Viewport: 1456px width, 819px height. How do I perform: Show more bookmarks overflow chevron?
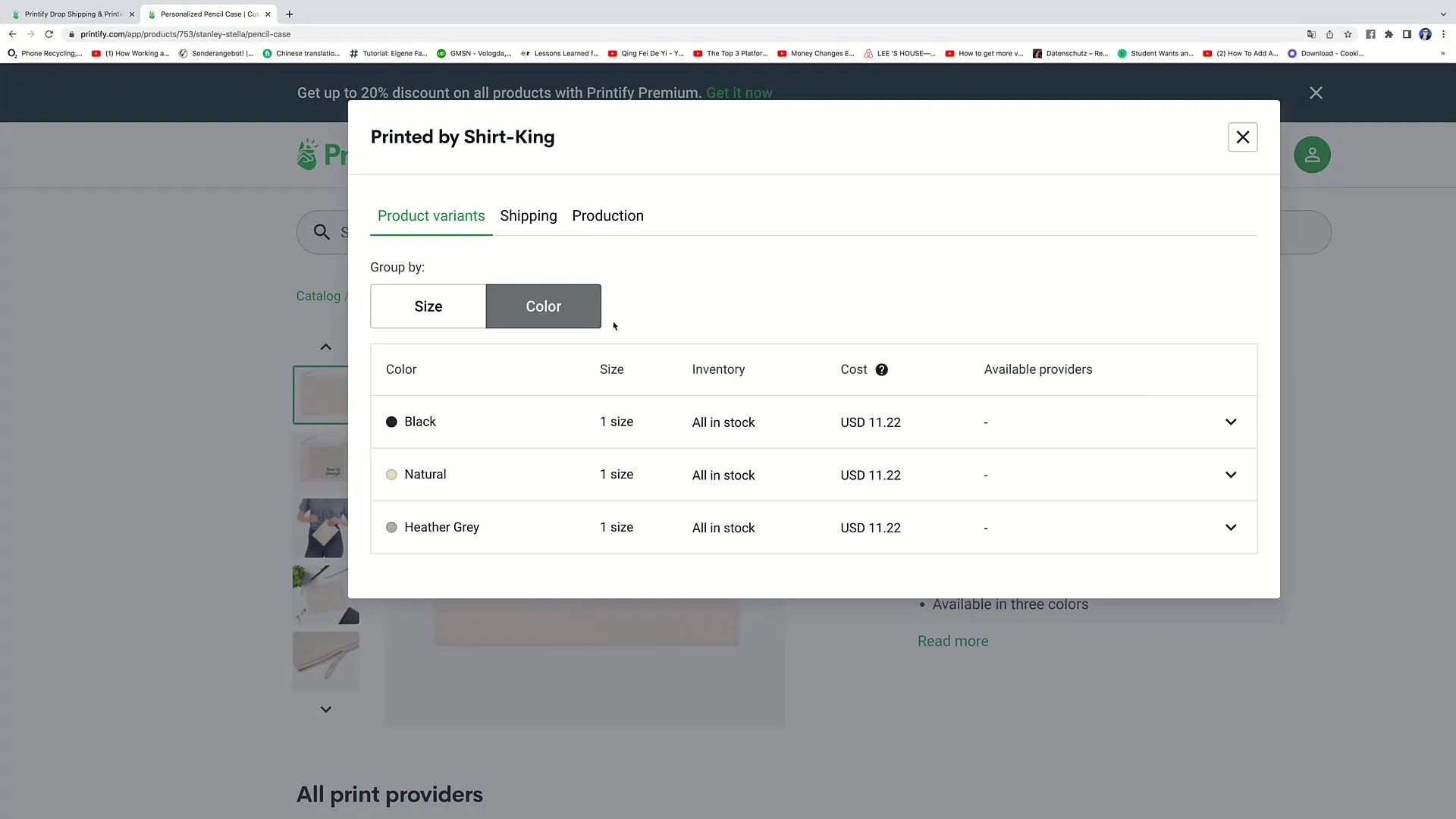click(1442, 54)
